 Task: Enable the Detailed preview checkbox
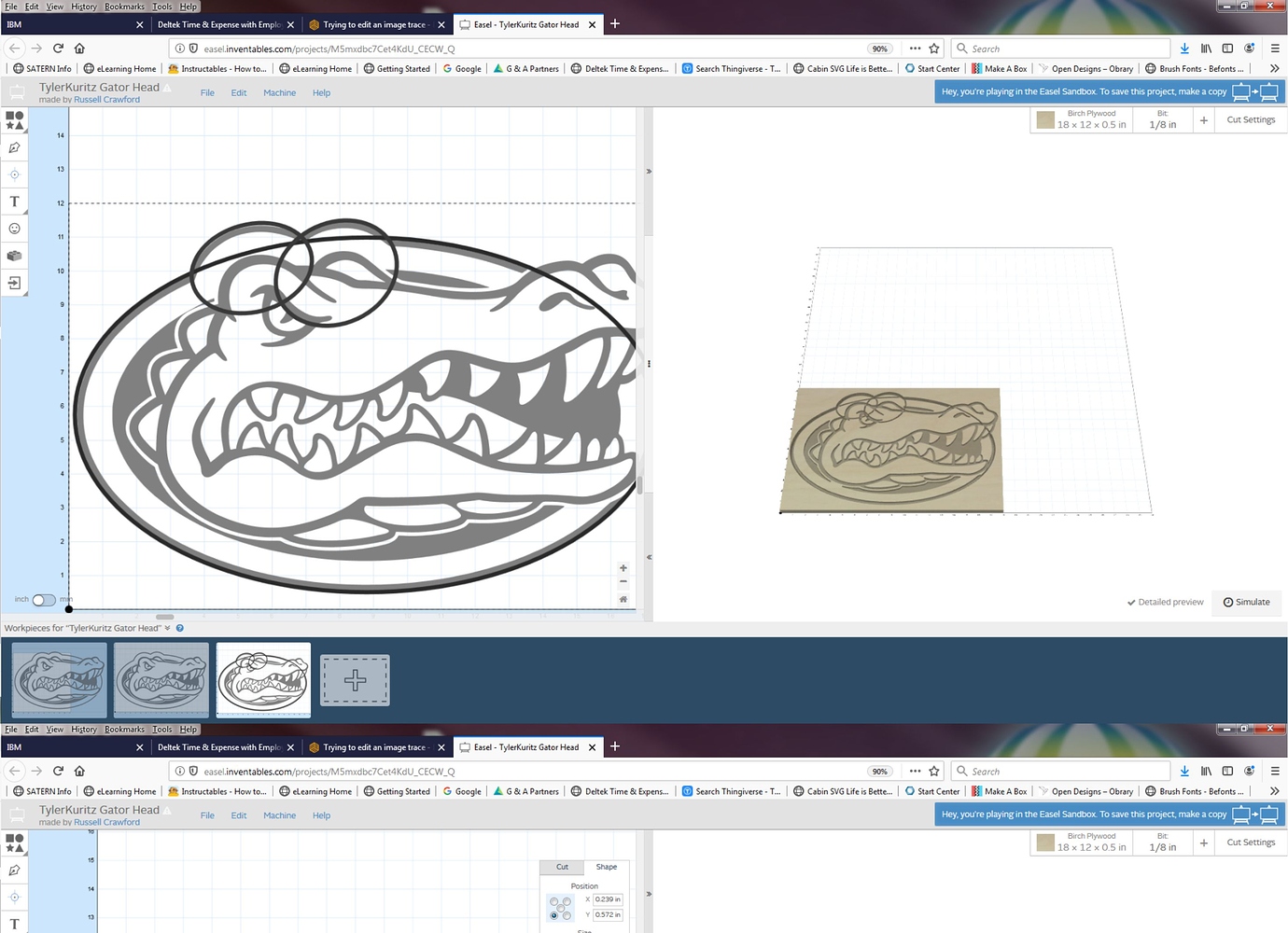(x=1131, y=602)
